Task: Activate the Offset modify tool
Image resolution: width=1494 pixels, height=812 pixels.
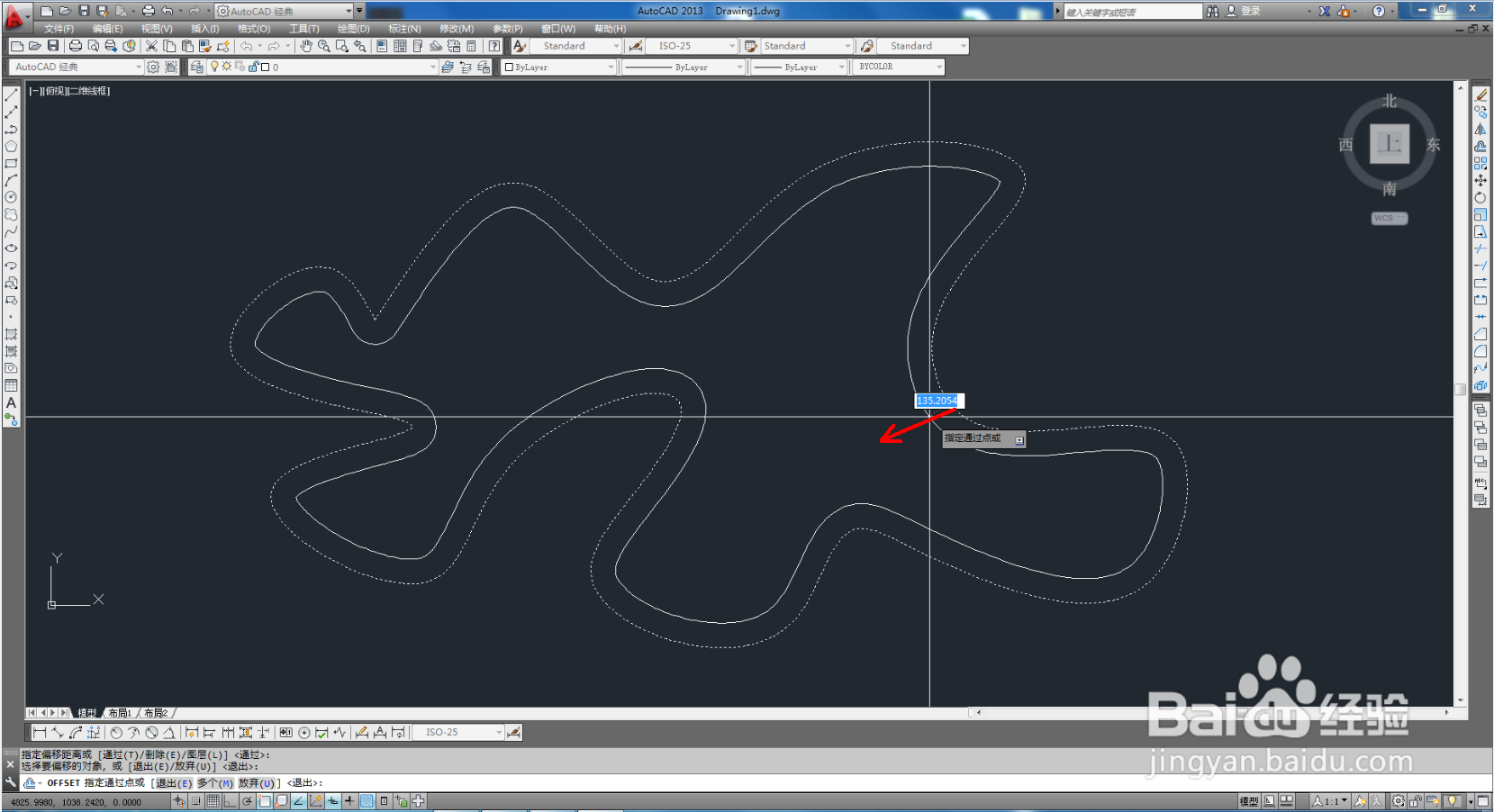Action: [1480, 146]
